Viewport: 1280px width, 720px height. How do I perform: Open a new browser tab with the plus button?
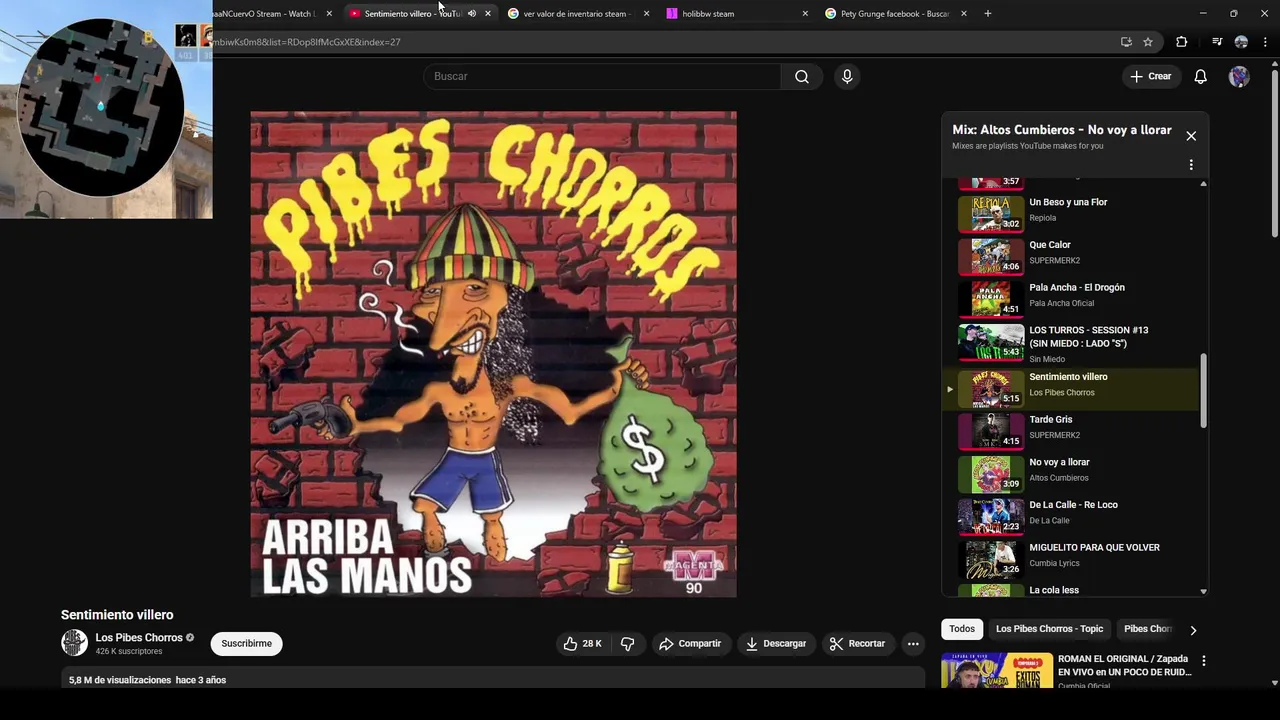coord(988,14)
